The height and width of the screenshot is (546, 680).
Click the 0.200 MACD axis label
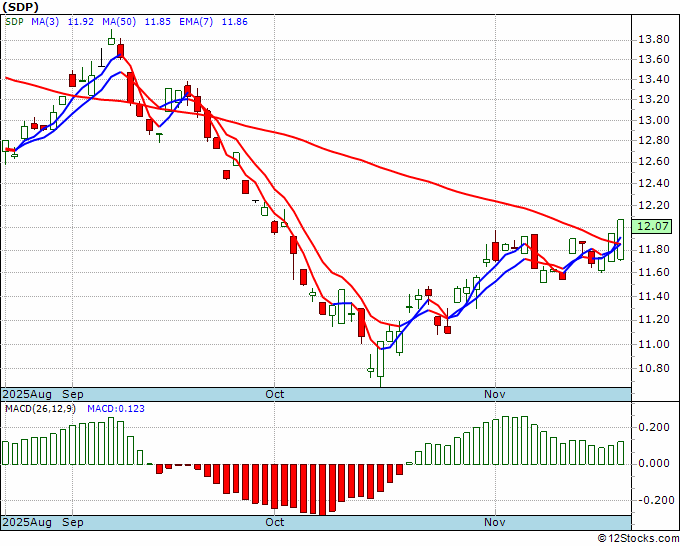(654, 428)
